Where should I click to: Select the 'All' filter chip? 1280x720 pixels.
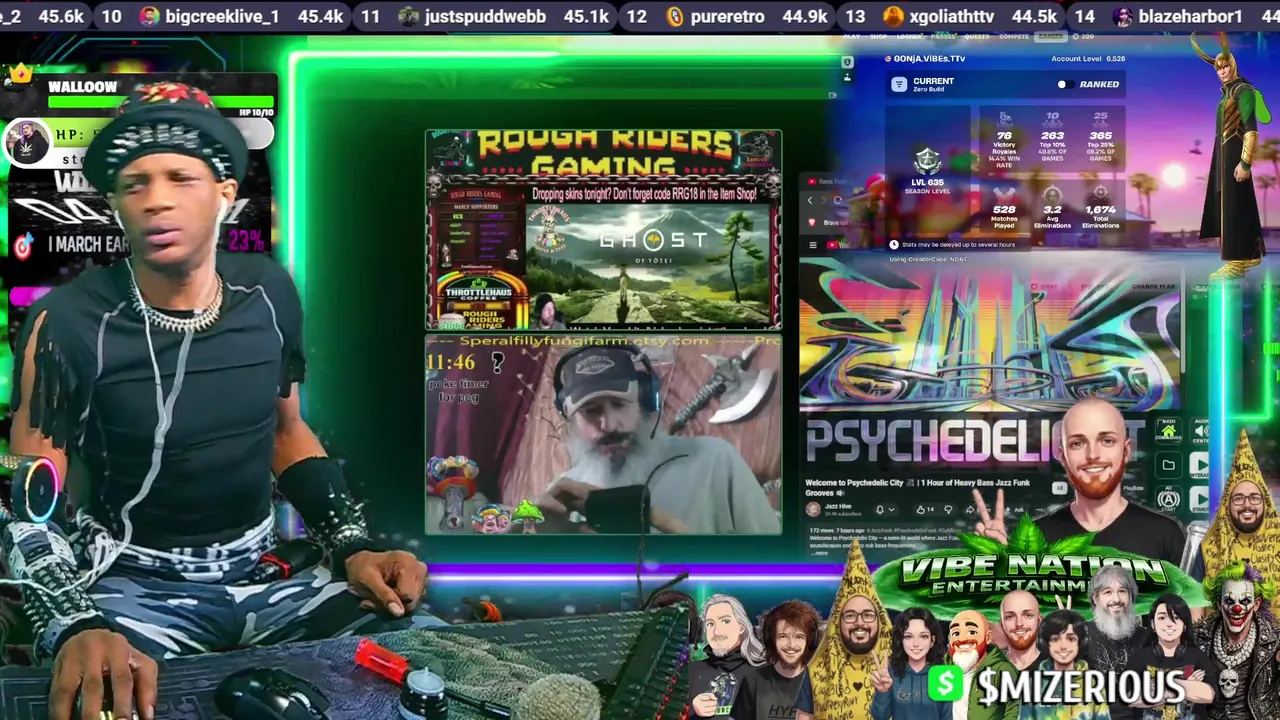(x=1060, y=488)
